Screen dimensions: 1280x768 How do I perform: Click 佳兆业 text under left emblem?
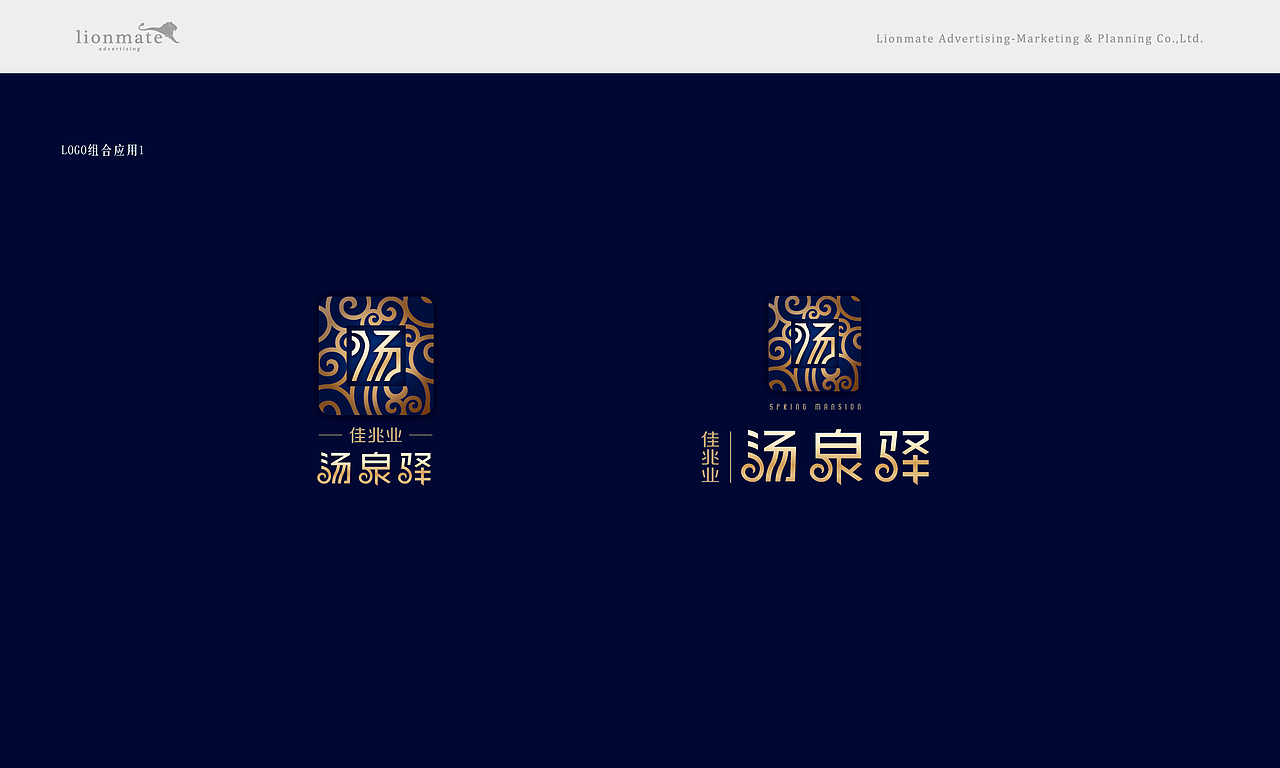click(x=376, y=435)
